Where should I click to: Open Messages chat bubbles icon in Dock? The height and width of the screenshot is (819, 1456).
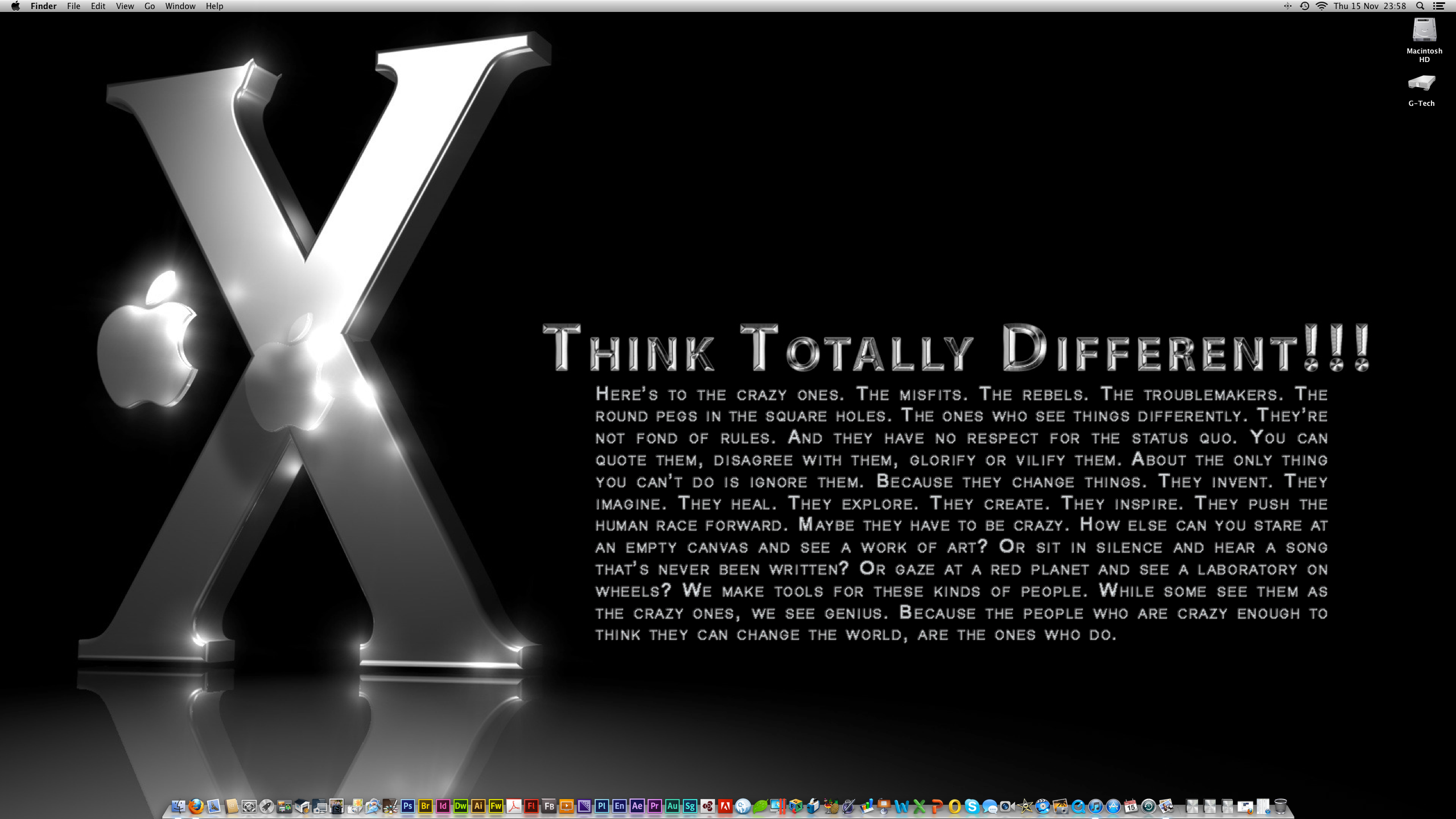(x=990, y=806)
